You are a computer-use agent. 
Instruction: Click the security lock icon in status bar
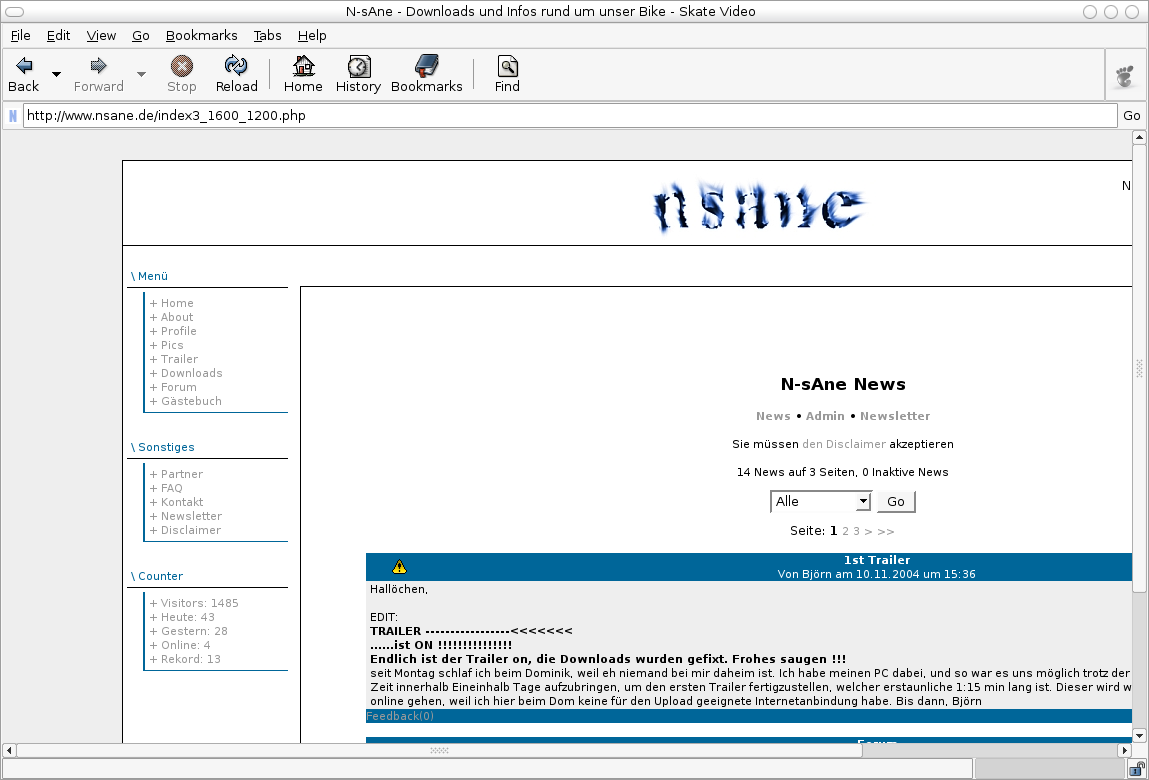coord(1136,769)
